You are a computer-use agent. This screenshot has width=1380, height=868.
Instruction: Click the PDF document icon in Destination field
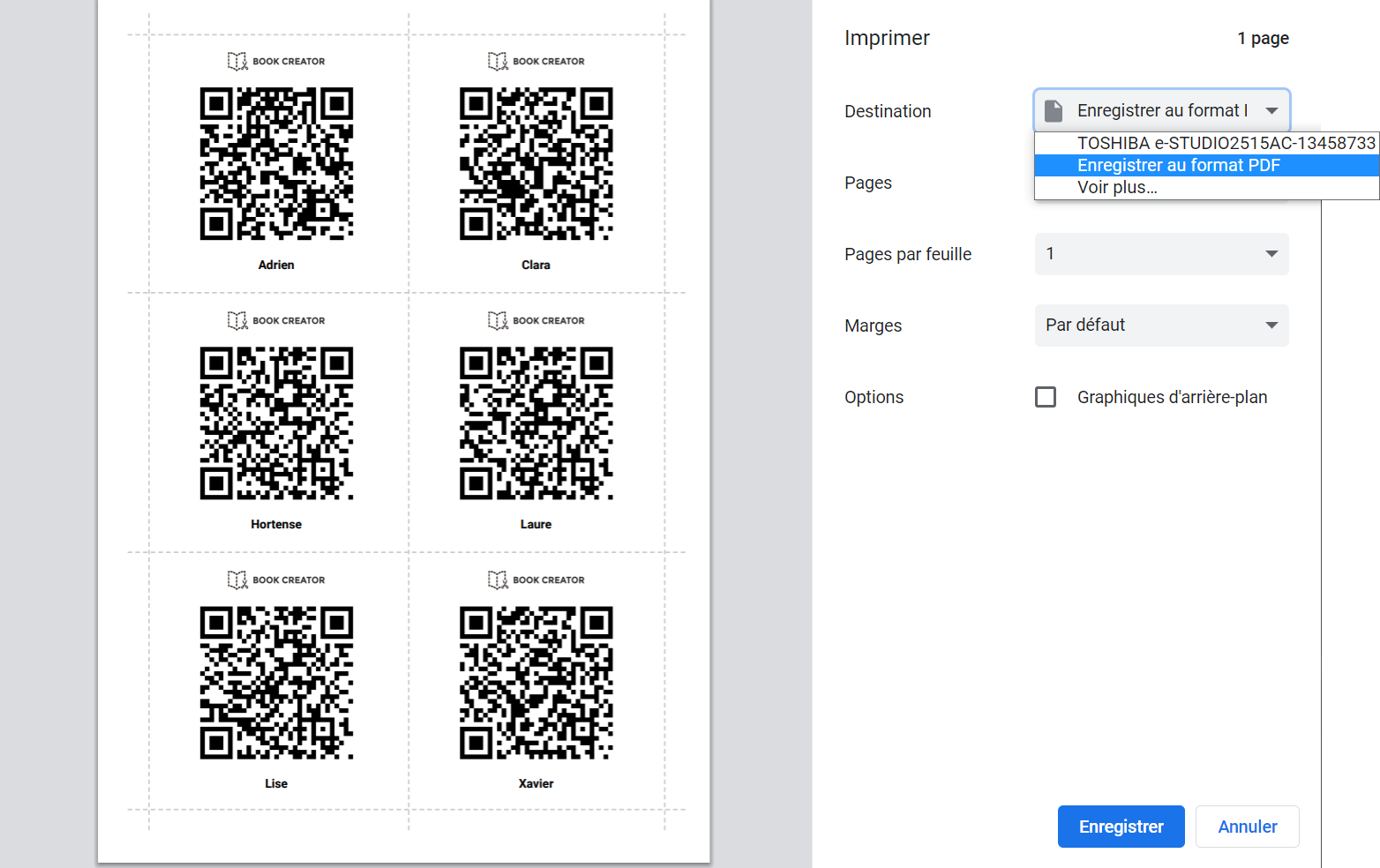tap(1054, 111)
